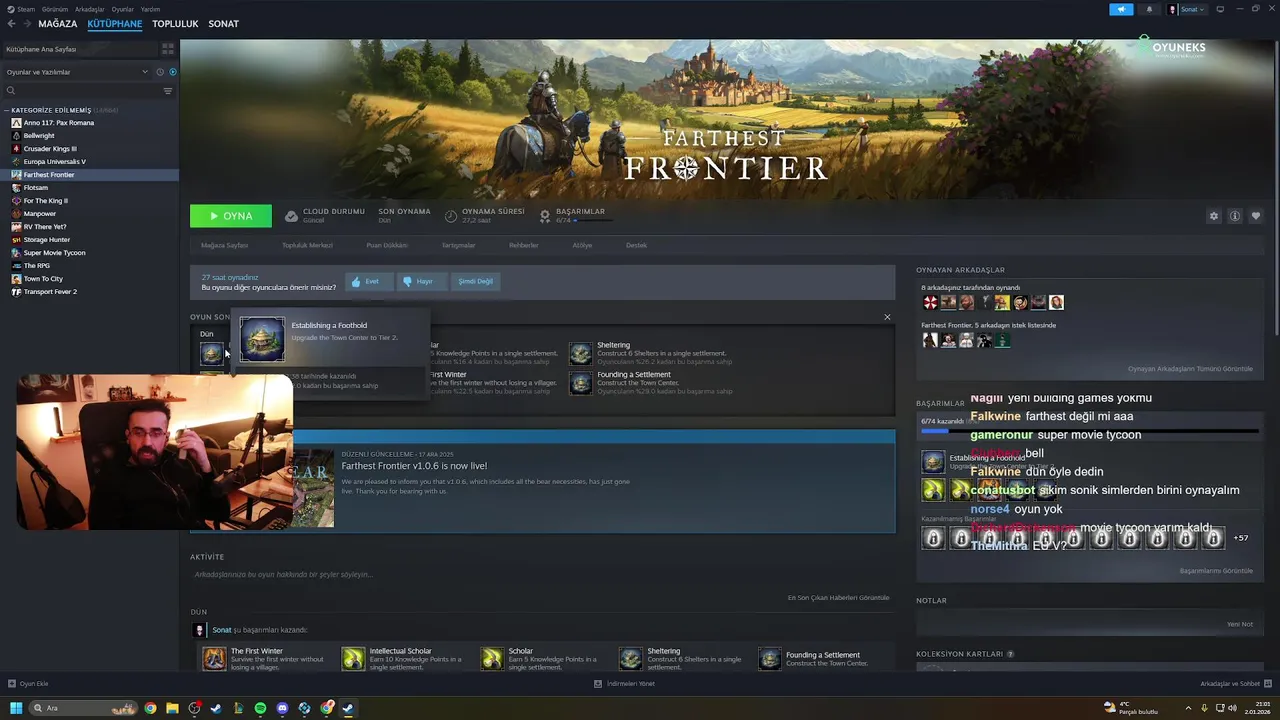Select RV There Yet? in library
This screenshot has height=720, width=1280.
45,227
